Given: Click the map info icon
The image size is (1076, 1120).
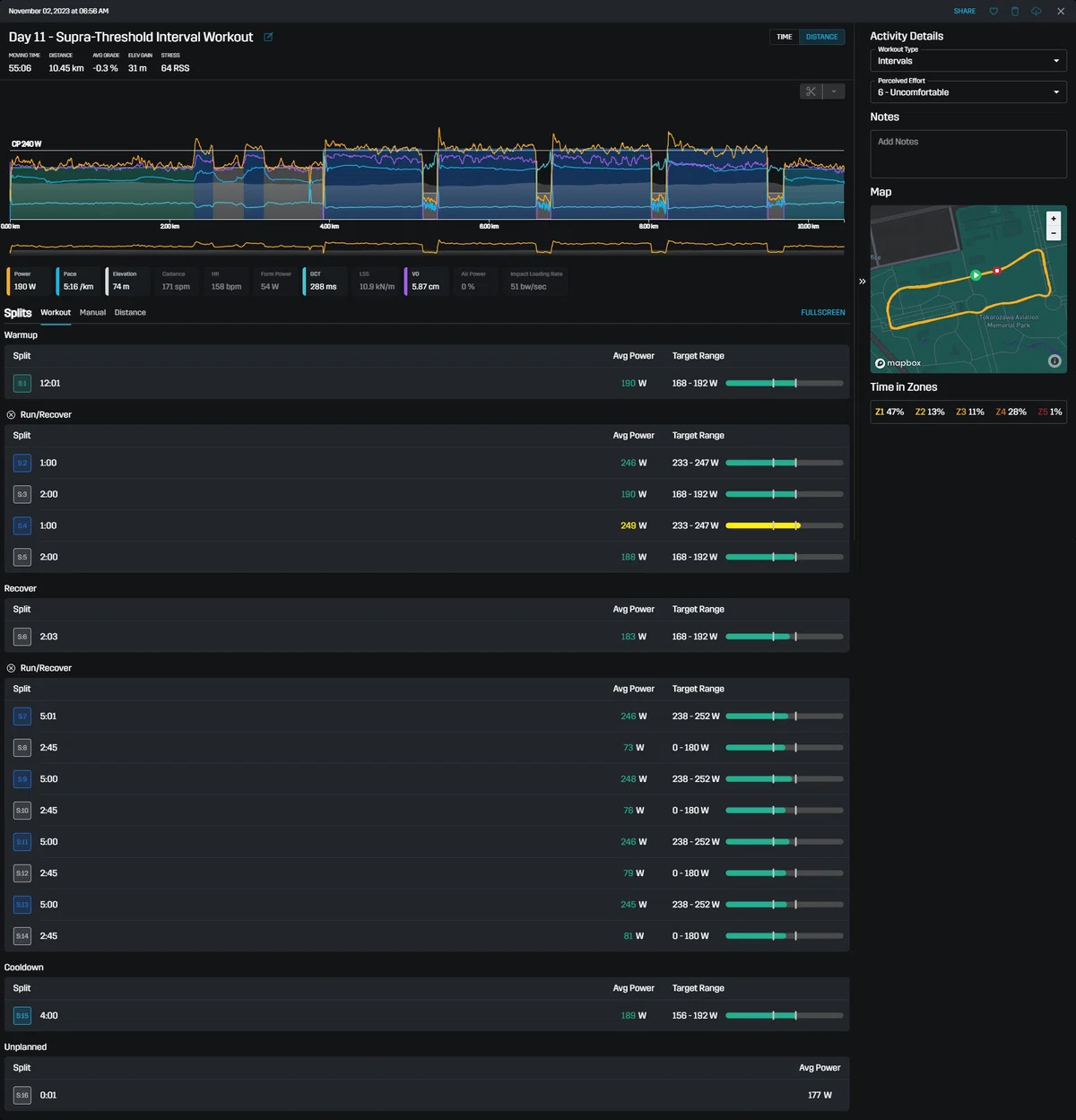Looking at the screenshot, I should 1054,360.
